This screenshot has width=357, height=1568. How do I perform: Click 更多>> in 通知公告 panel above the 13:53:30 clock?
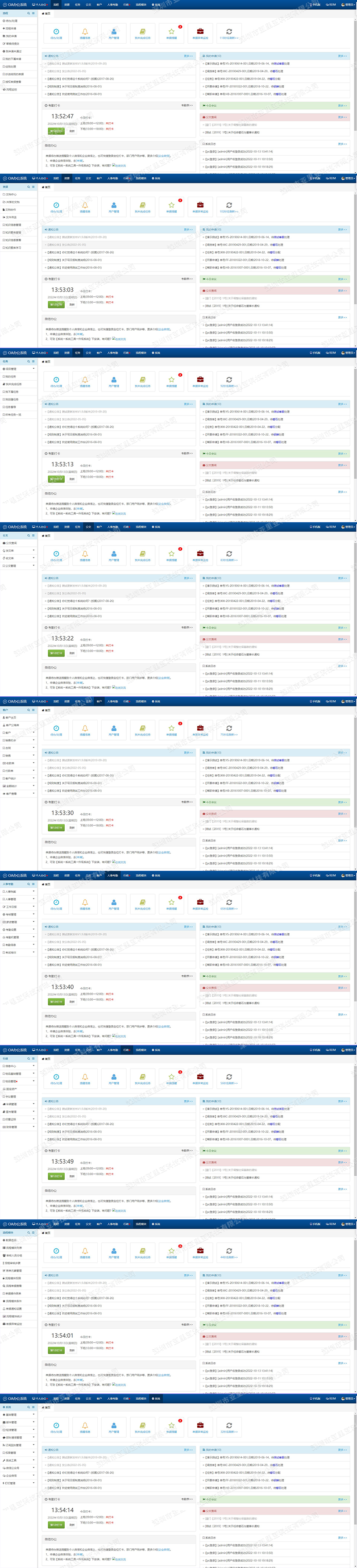point(188,753)
